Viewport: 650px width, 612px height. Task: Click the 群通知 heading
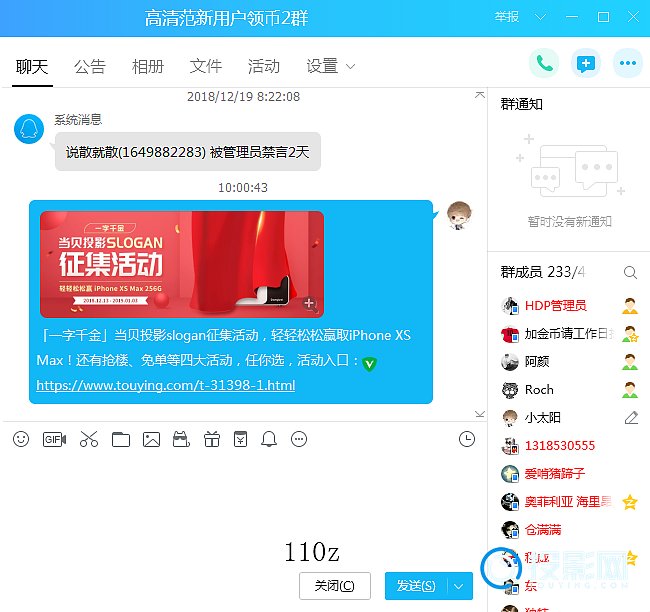[x=521, y=104]
